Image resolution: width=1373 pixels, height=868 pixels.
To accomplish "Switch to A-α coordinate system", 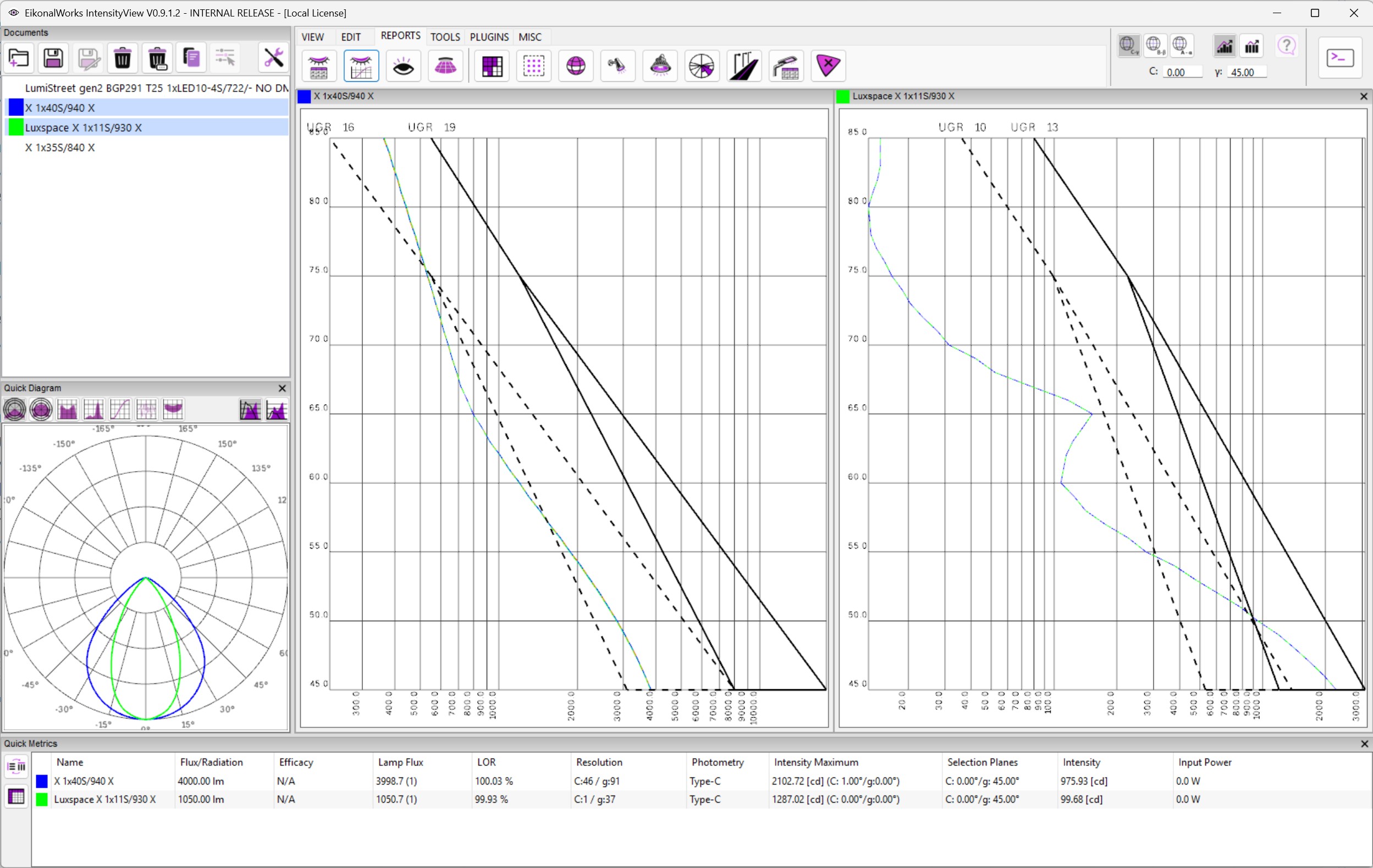I will [1182, 46].
